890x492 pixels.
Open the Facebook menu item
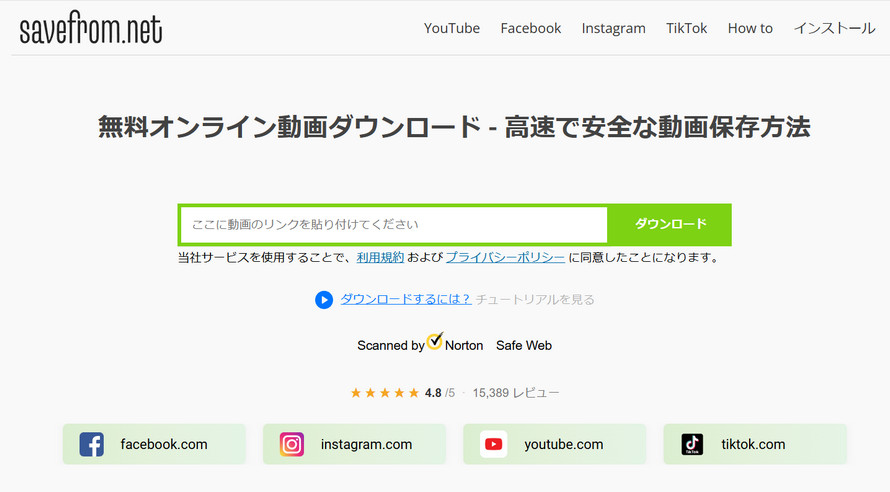531,28
